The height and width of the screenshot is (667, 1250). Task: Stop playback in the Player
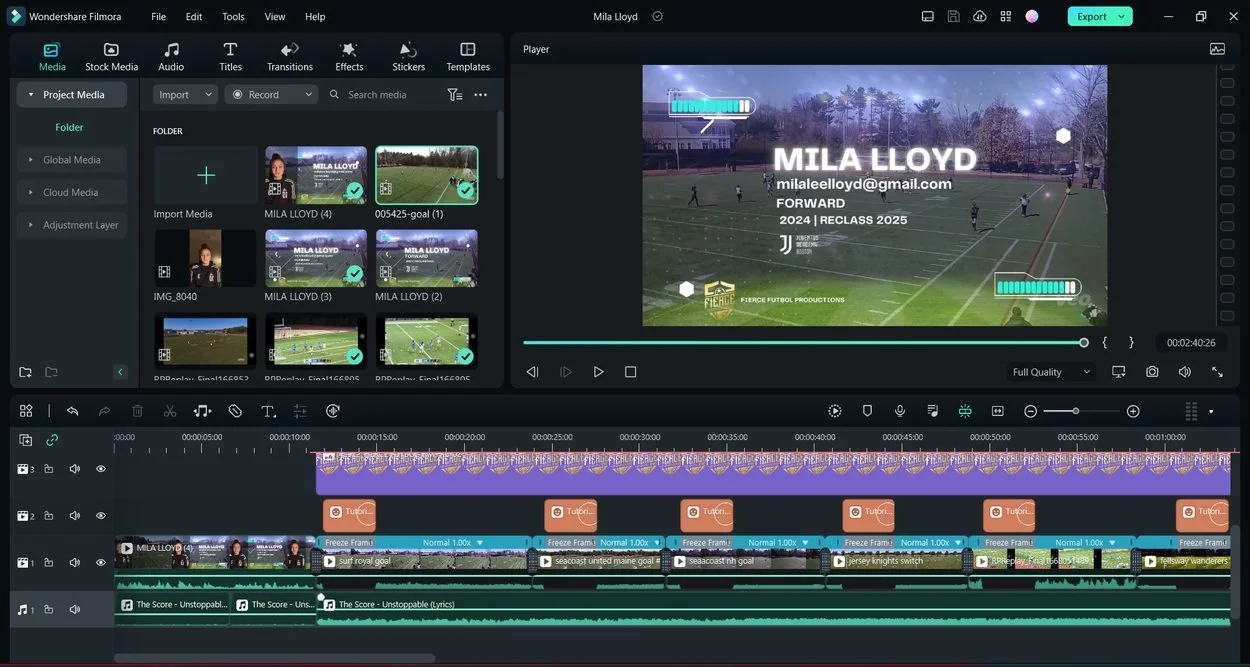coord(630,371)
